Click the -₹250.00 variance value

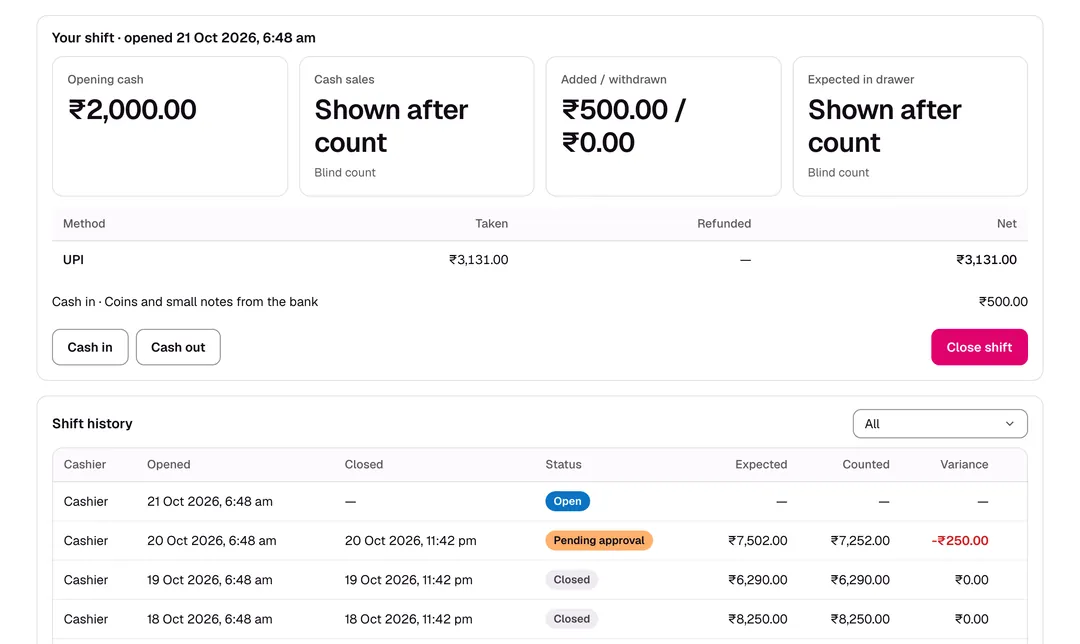tap(959, 541)
